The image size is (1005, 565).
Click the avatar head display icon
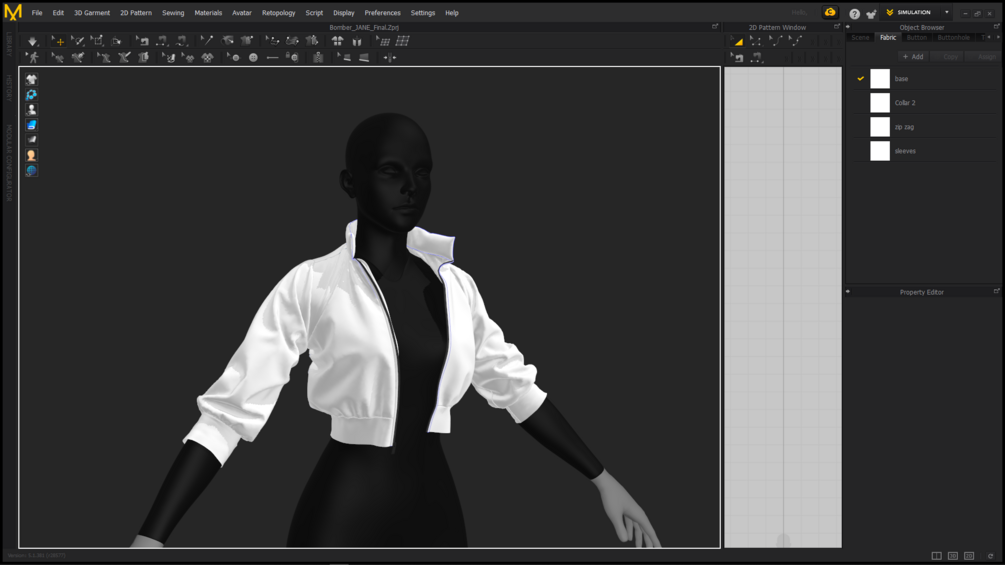point(31,155)
